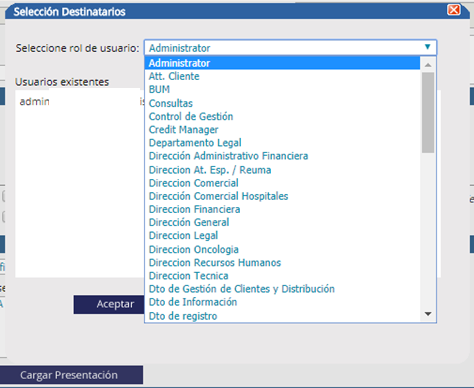The image size is (474, 388).
Task: Click the dropdown list scroll up arrow
Action: [428, 65]
